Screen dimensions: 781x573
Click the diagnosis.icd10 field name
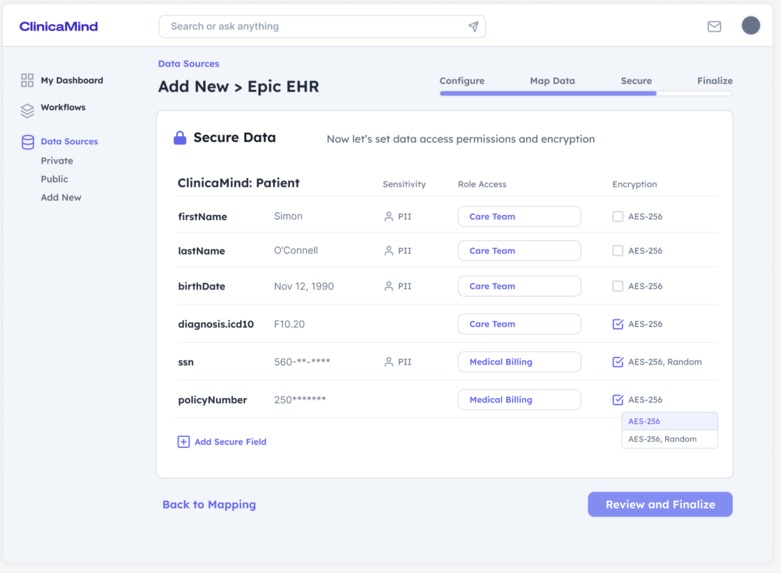216,324
